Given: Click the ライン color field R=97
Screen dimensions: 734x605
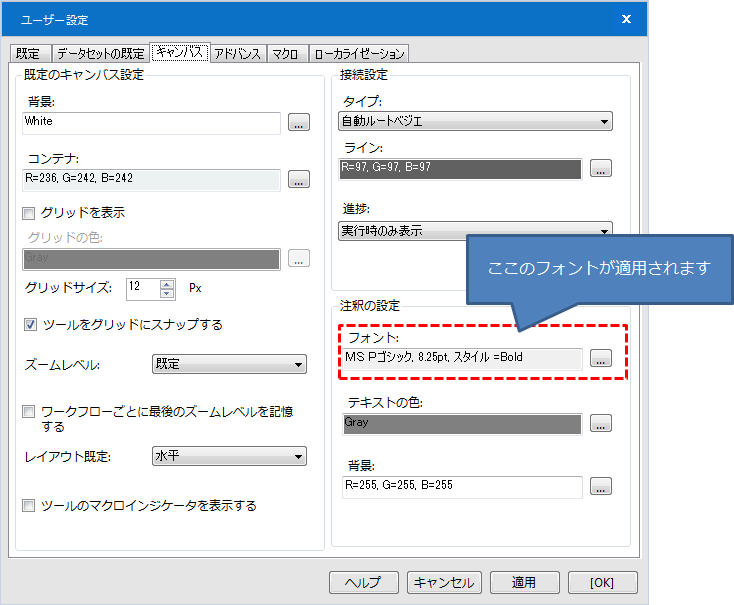Looking at the screenshot, I should (x=461, y=169).
